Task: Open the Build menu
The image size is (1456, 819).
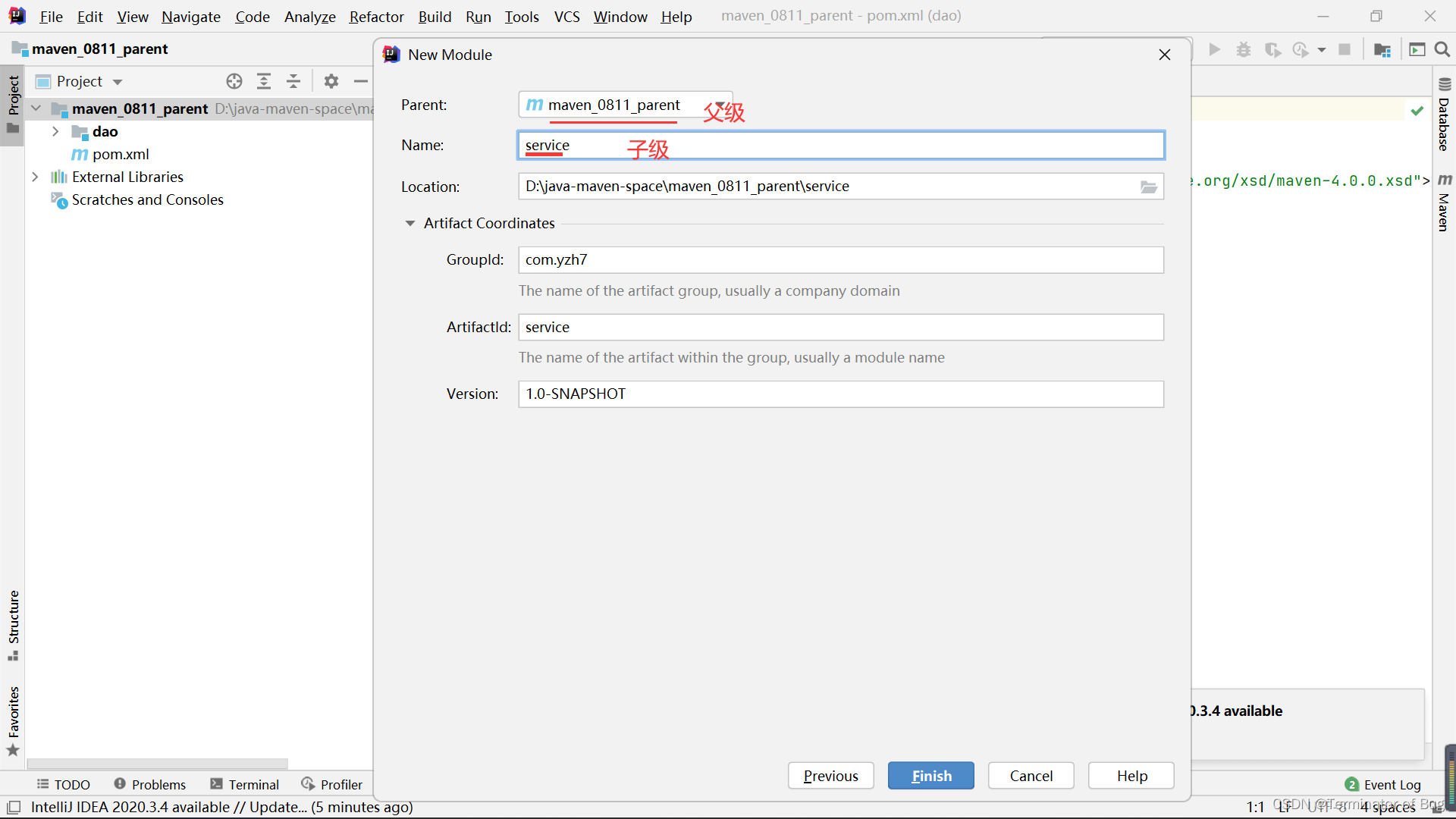Action: click(435, 16)
